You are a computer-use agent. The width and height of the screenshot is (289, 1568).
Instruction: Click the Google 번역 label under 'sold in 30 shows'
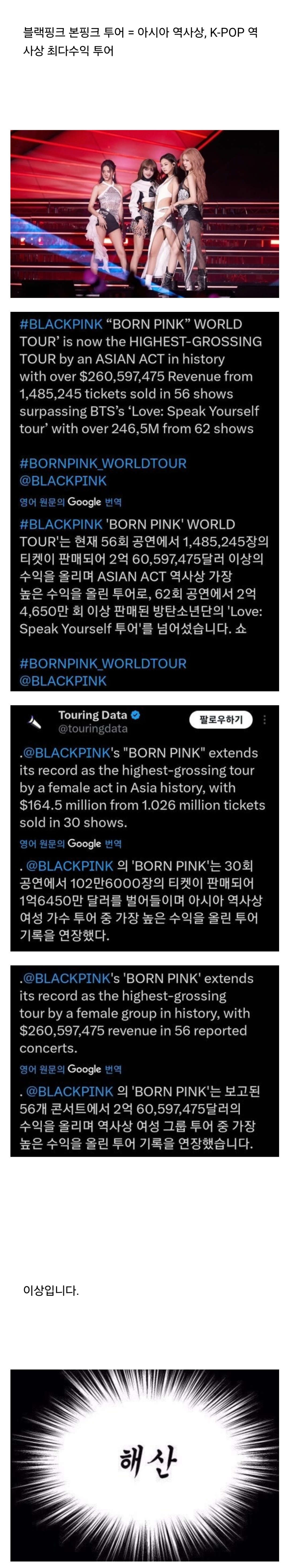pos(94,844)
